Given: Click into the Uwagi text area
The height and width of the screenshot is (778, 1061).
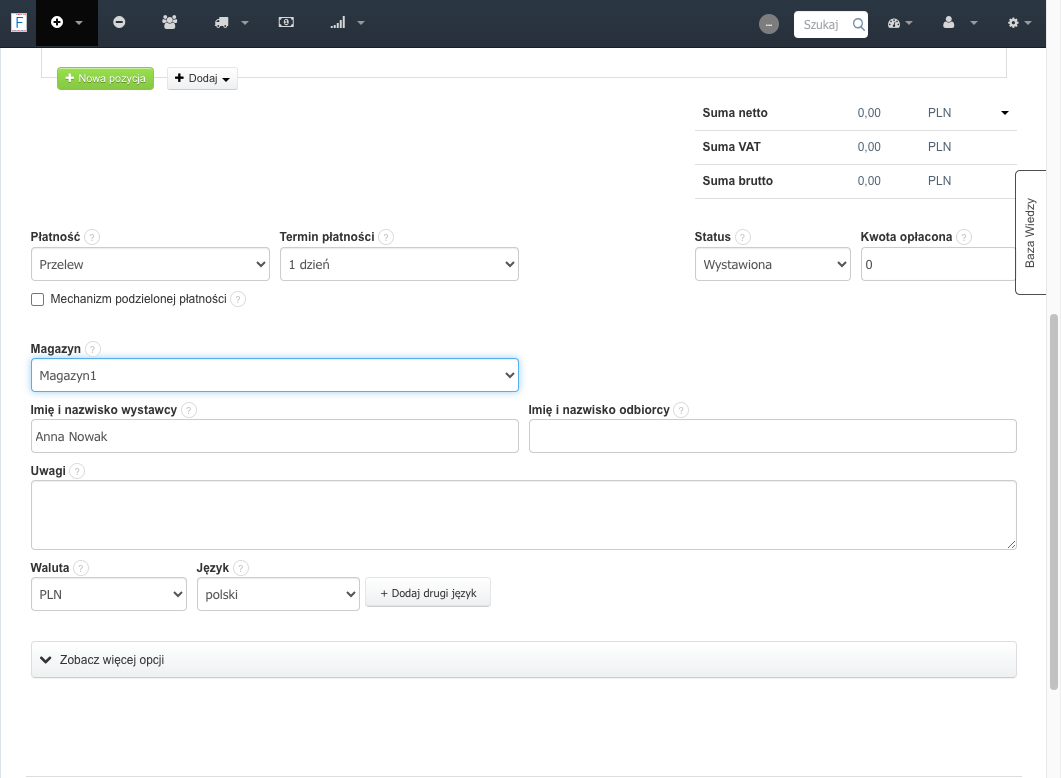Looking at the screenshot, I should [x=524, y=515].
